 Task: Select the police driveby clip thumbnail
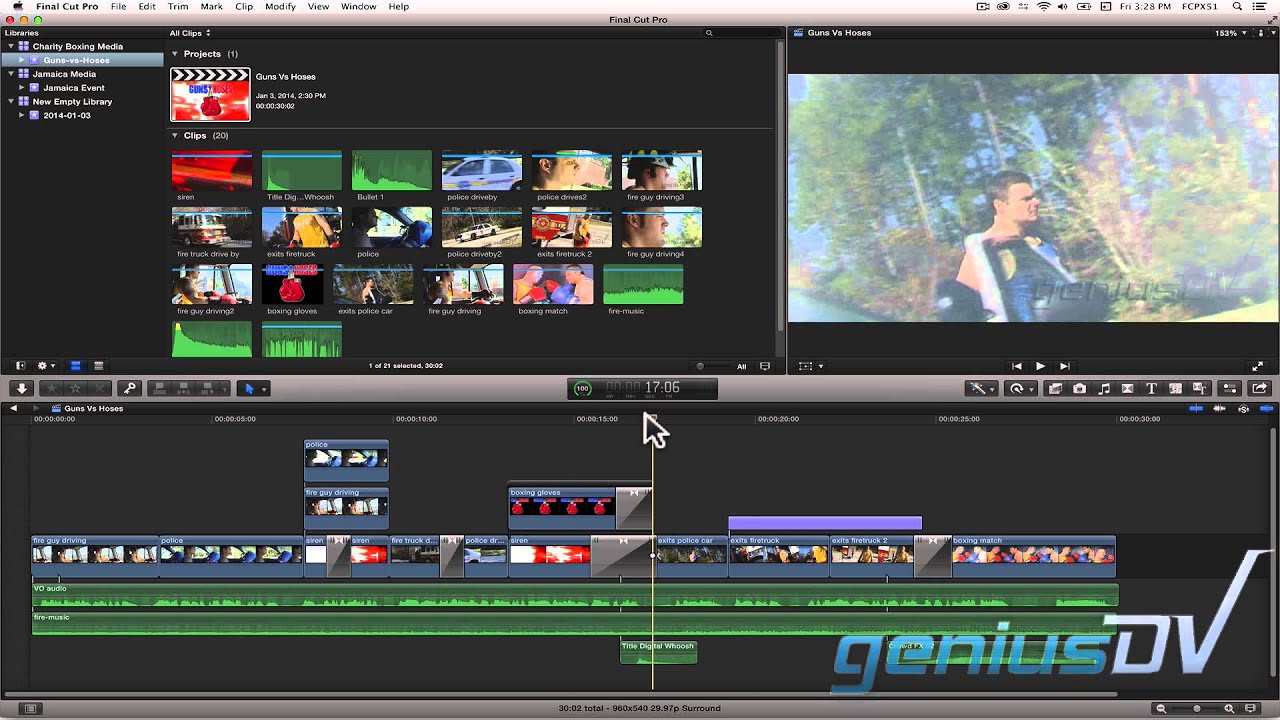click(x=482, y=171)
